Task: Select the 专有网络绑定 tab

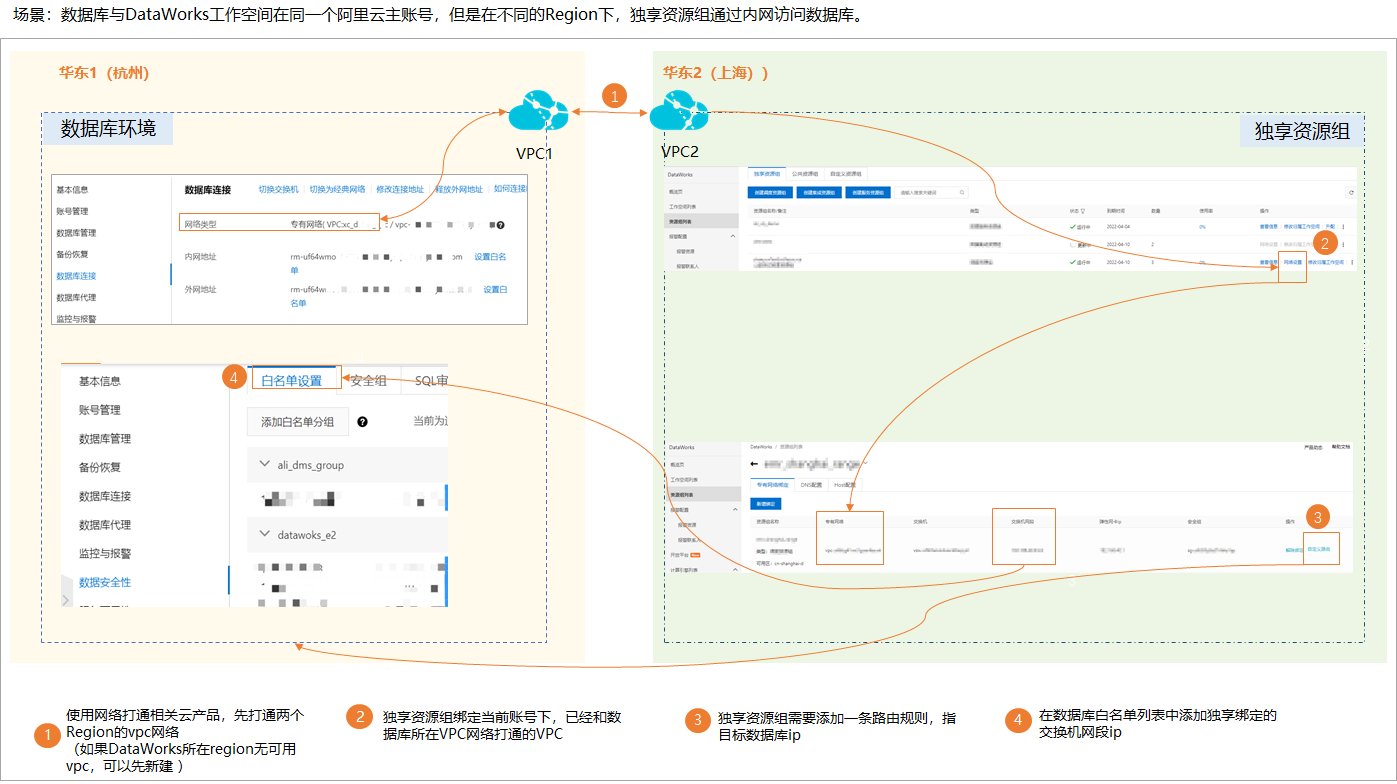Action: (773, 485)
